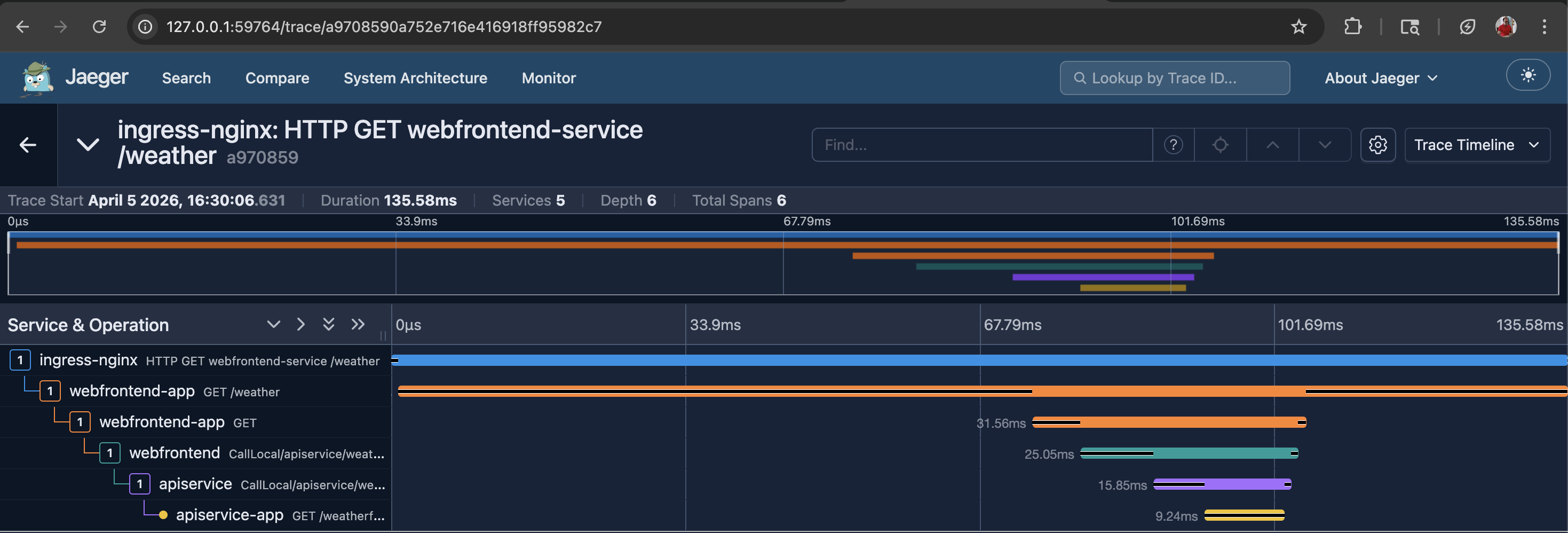Reload the page in the browser
This screenshot has height=533, width=1568.
tap(99, 27)
